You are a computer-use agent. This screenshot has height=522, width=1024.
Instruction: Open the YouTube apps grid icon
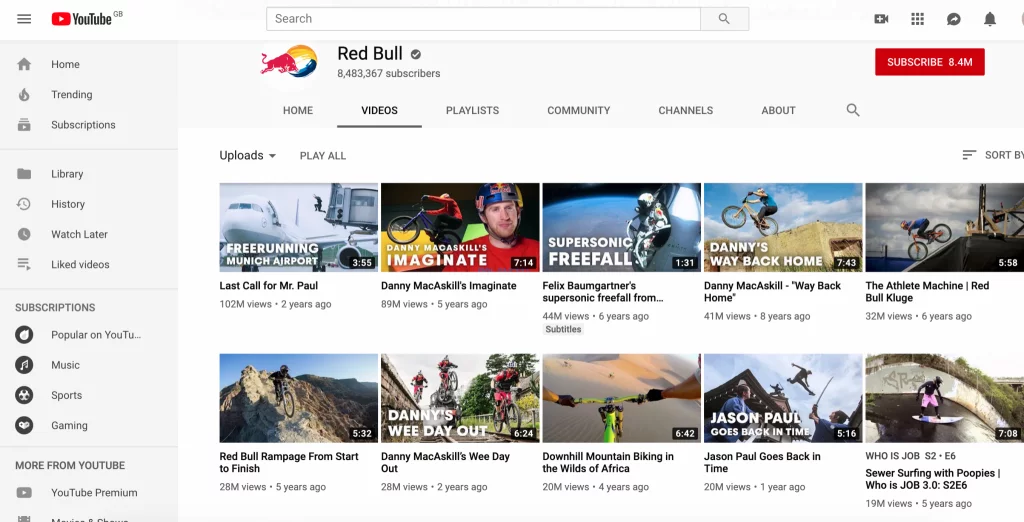[x=918, y=19]
